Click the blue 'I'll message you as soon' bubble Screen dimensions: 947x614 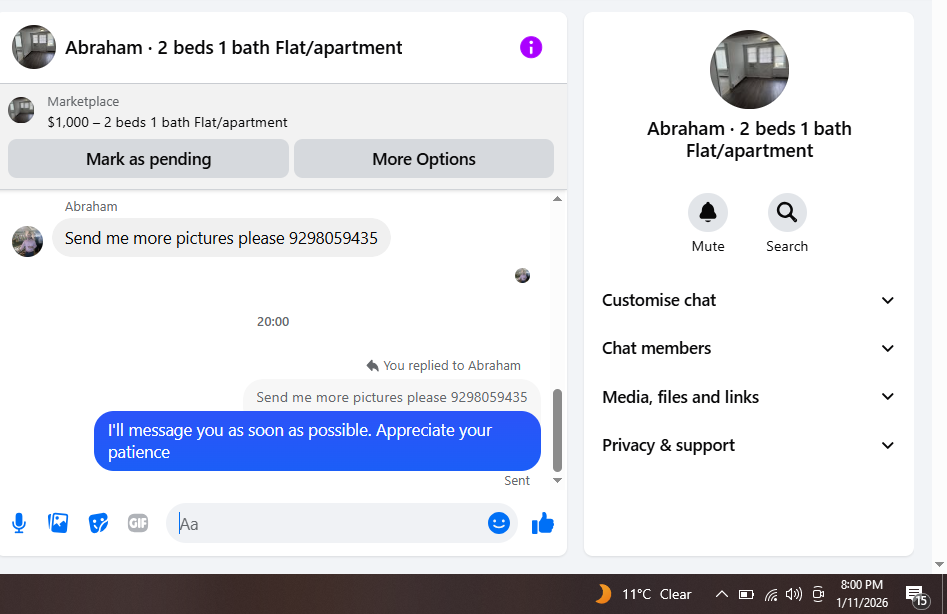click(317, 441)
